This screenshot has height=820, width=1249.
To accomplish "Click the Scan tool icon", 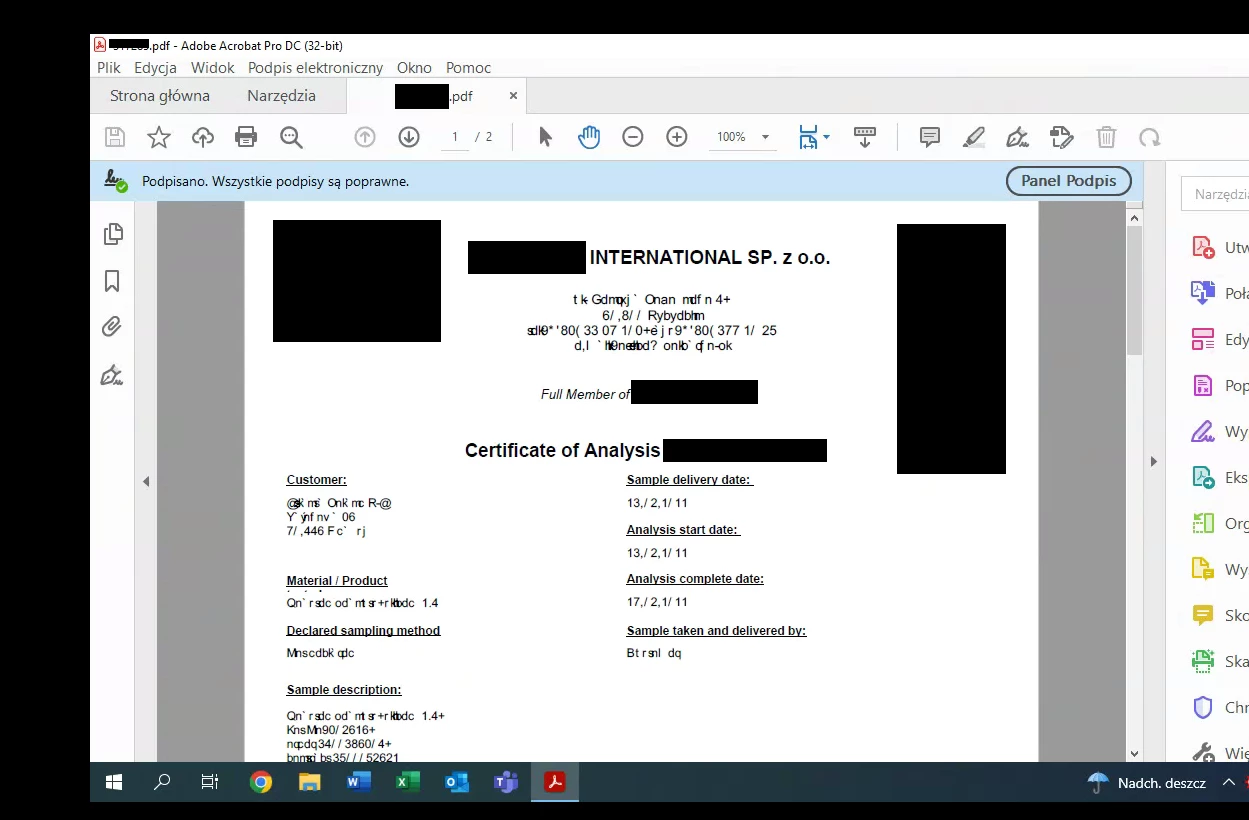I will (1203, 661).
